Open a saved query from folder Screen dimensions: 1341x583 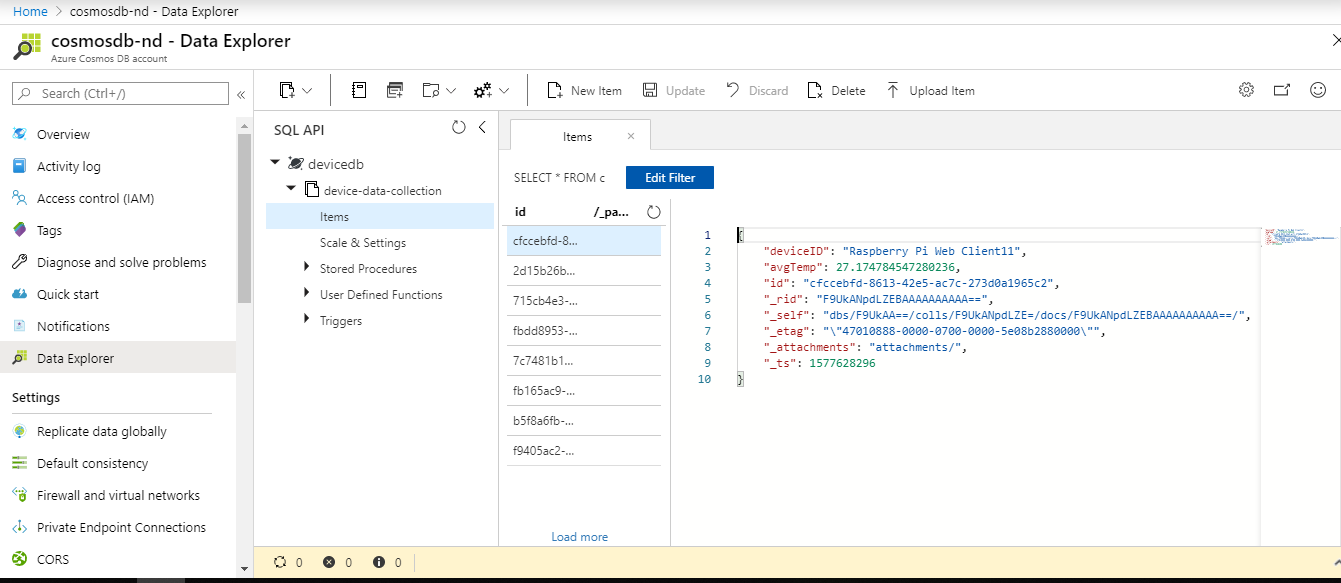click(430, 90)
